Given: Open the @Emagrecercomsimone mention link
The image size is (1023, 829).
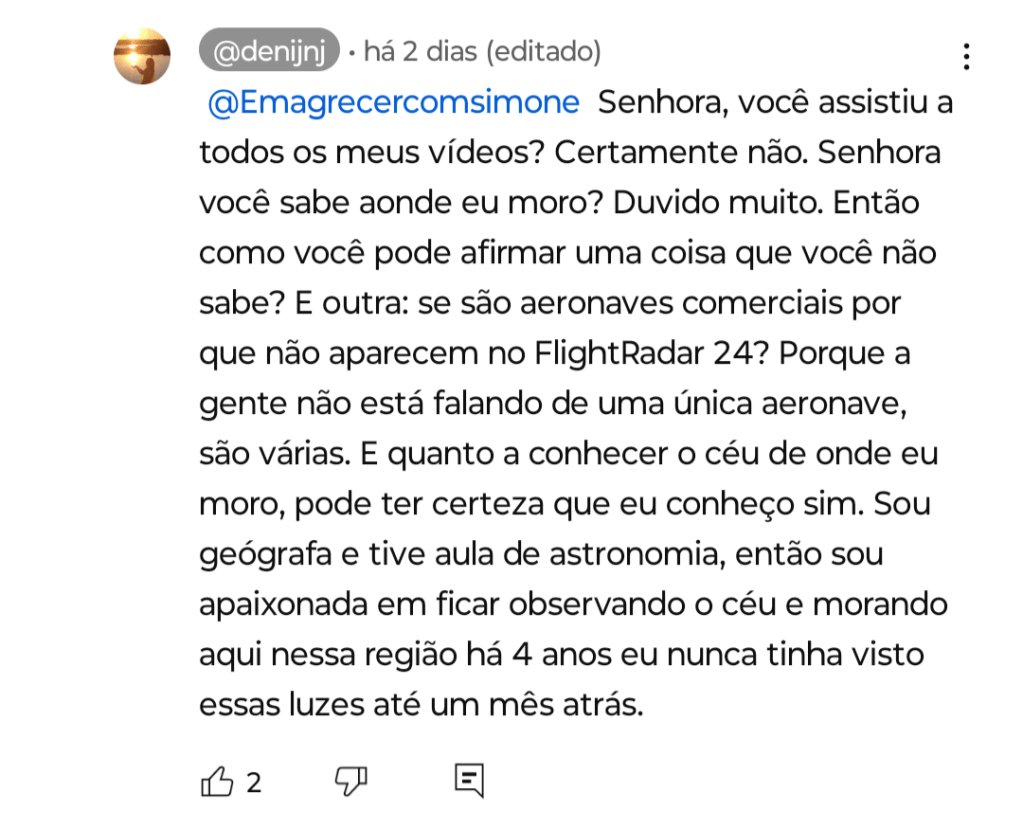Looking at the screenshot, I should [x=394, y=103].
